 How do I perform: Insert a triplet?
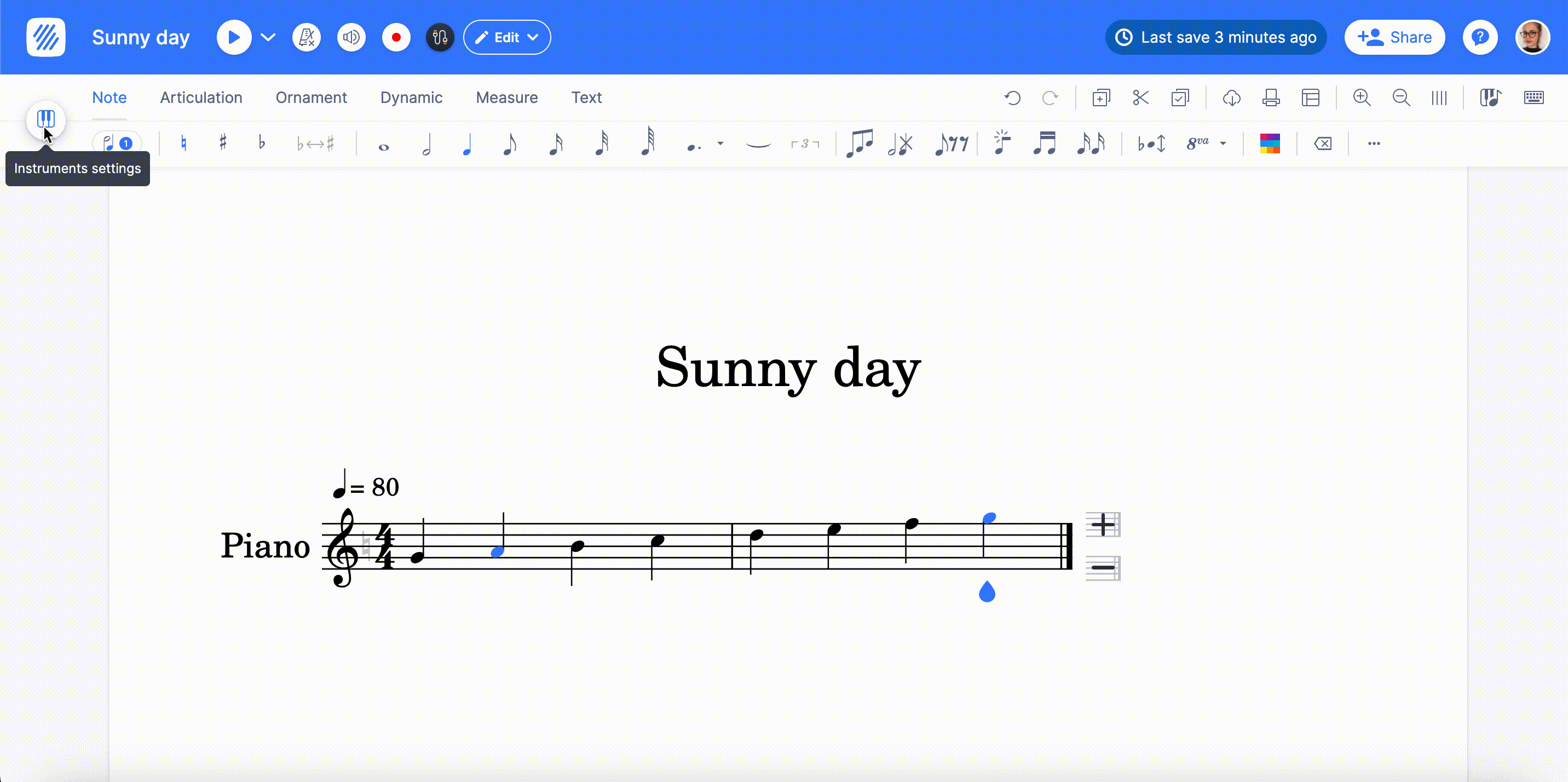point(804,143)
